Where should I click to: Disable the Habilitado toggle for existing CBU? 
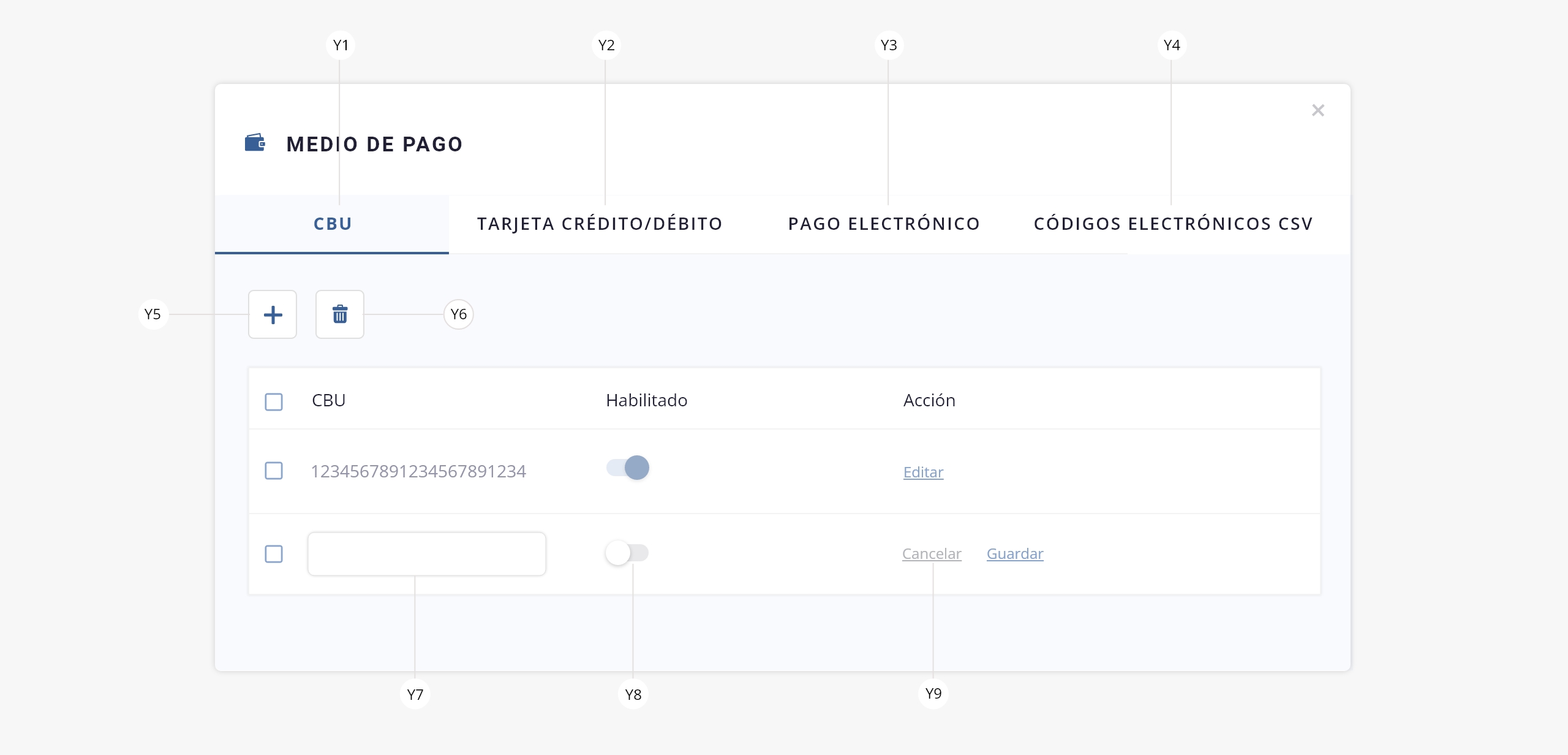[x=628, y=468]
